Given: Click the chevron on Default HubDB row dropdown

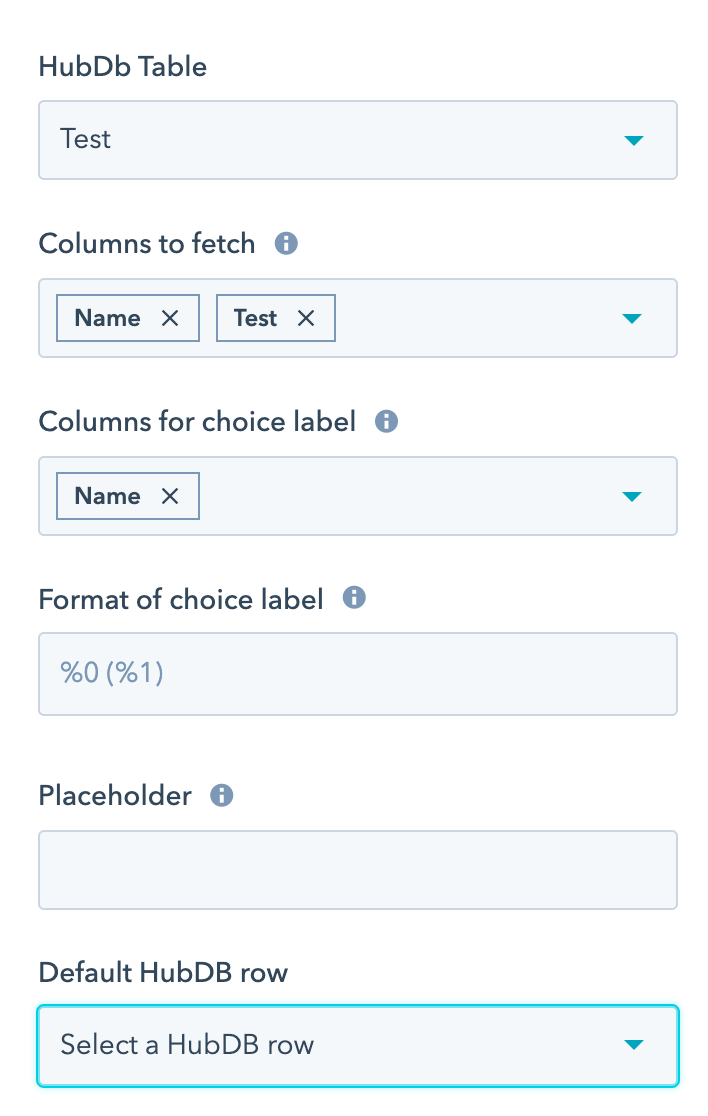Looking at the screenshot, I should (634, 1043).
